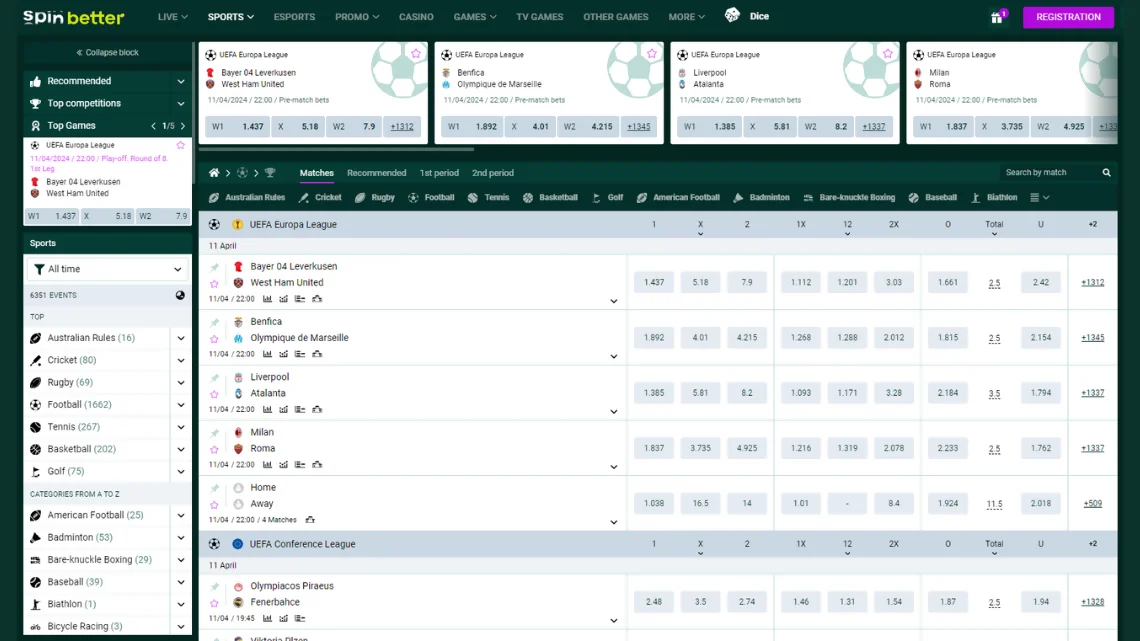This screenshot has height=641, width=1140.
Task: Click the Spinbetter logo
Action: click(73, 17)
